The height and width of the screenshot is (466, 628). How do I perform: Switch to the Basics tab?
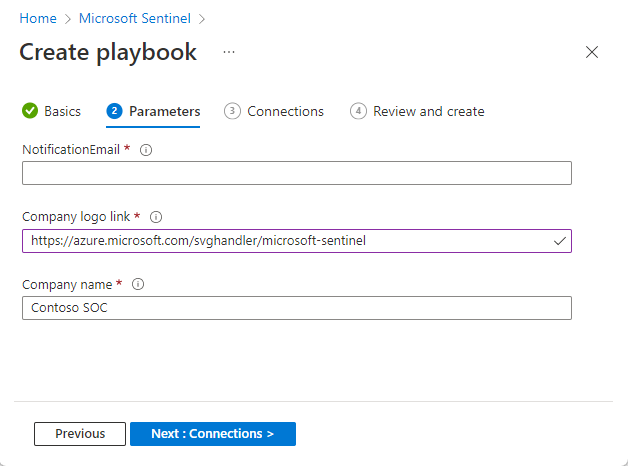(x=62, y=111)
